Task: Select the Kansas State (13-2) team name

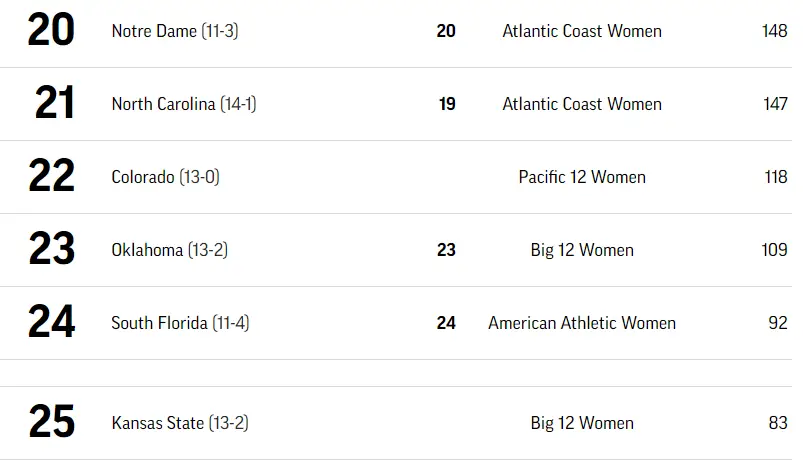Action: click(180, 423)
